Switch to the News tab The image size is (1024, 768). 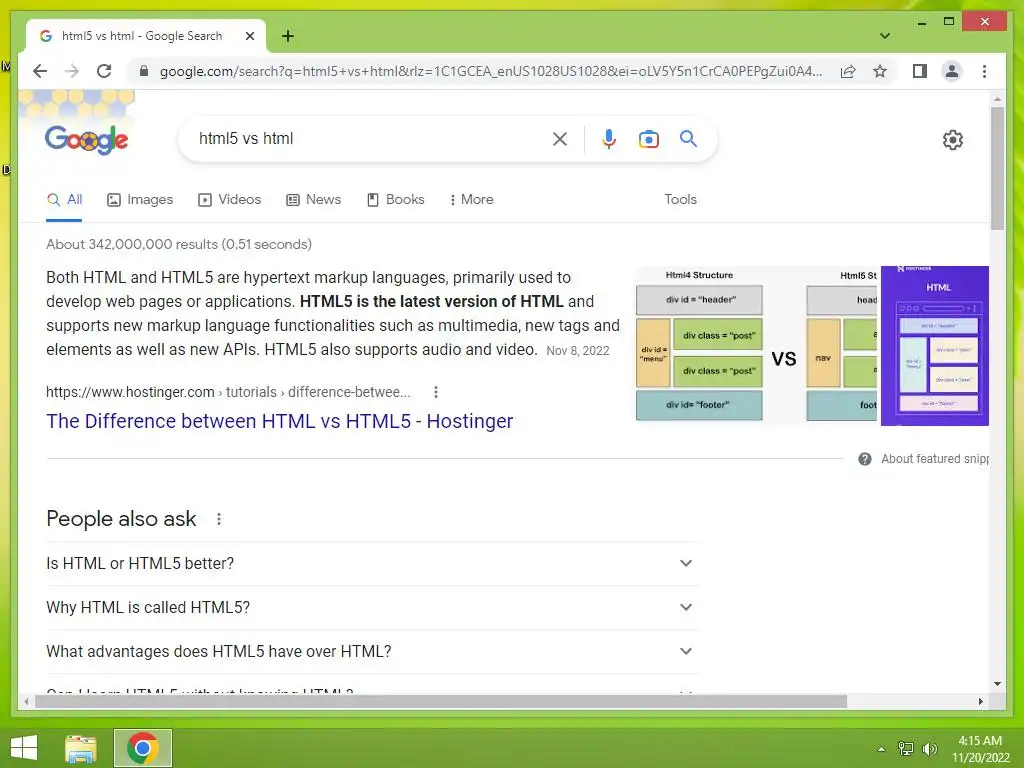pos(313,200)
